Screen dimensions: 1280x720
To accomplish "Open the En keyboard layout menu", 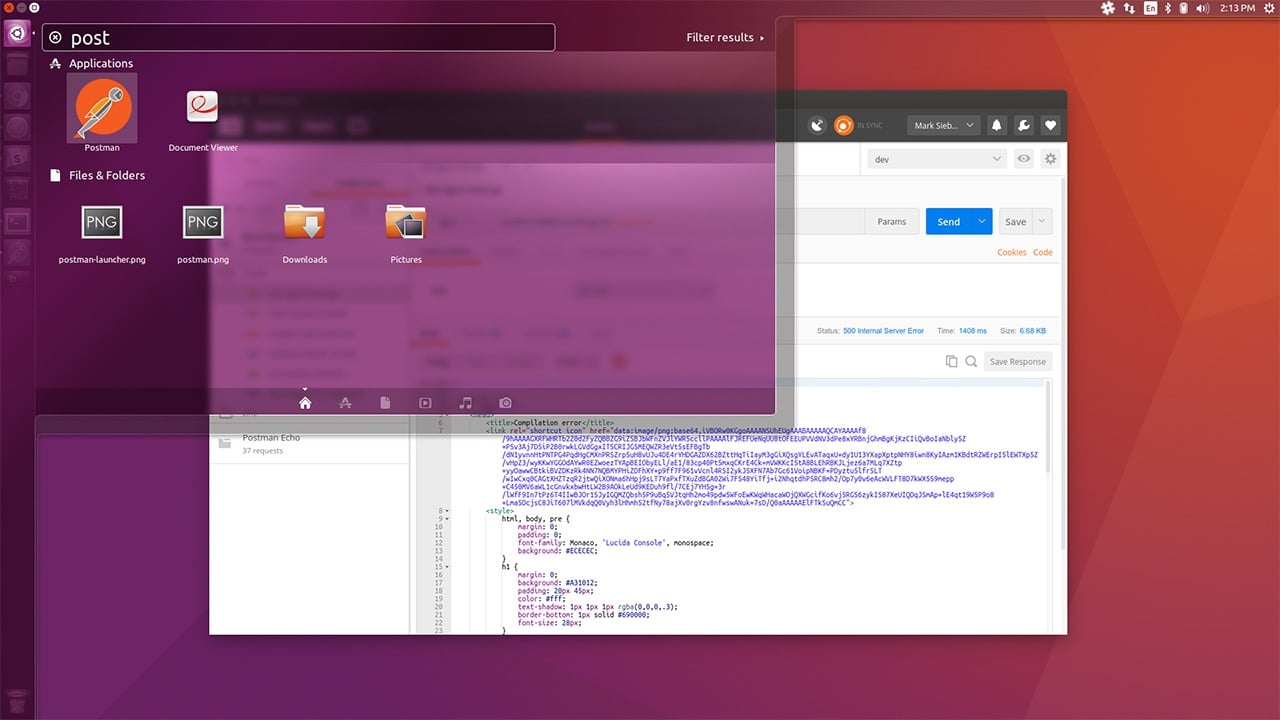I will pyautogui.click(x=1150, y=7).
